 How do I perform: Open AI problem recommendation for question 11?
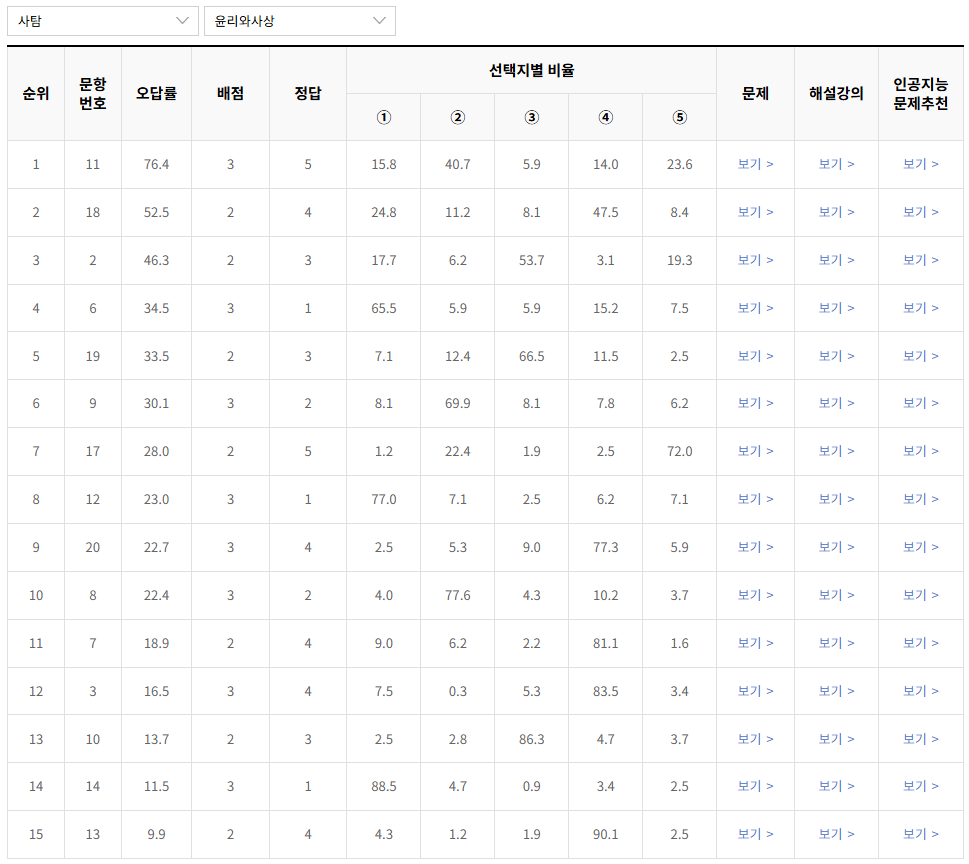click(x=920, y=164)
